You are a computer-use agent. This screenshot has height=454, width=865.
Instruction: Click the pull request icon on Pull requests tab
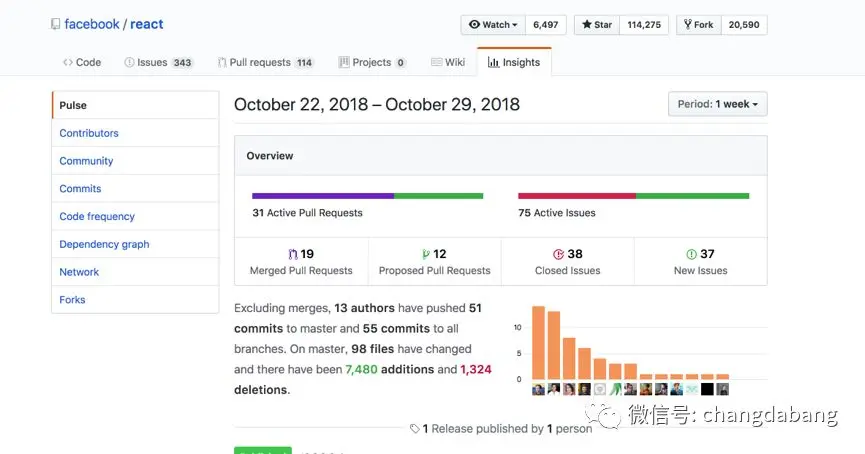point(222,62)
